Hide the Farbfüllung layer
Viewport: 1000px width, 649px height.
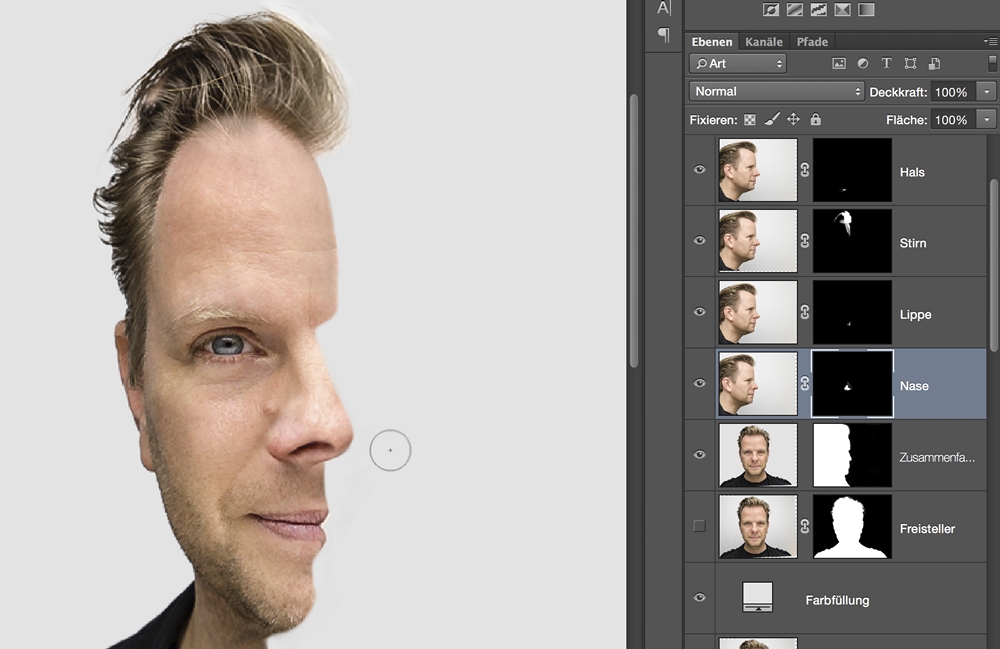point(700,597)
